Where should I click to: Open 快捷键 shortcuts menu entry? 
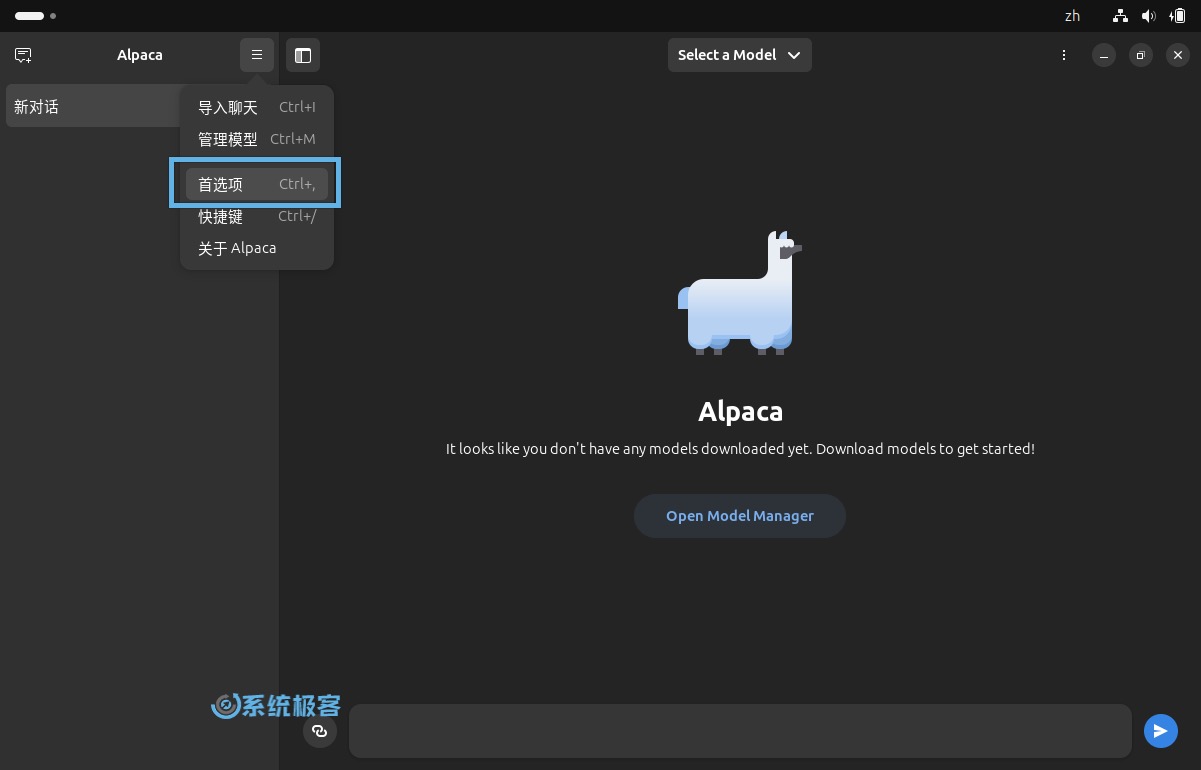click(x=257, y=216)
